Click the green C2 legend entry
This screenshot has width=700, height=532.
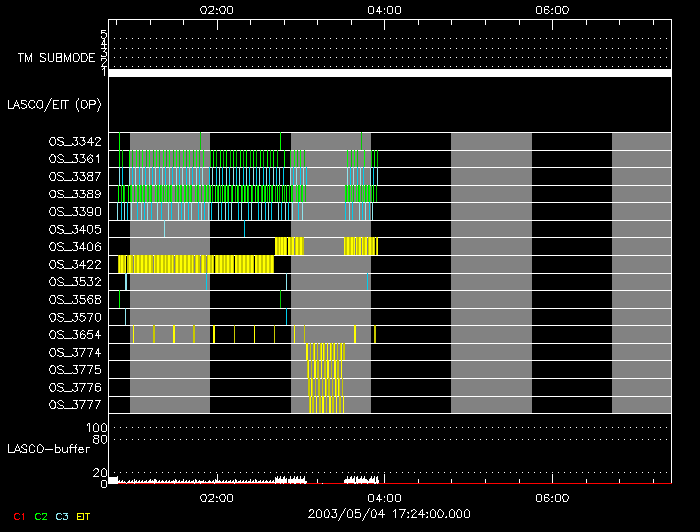[x=41, y=516]
